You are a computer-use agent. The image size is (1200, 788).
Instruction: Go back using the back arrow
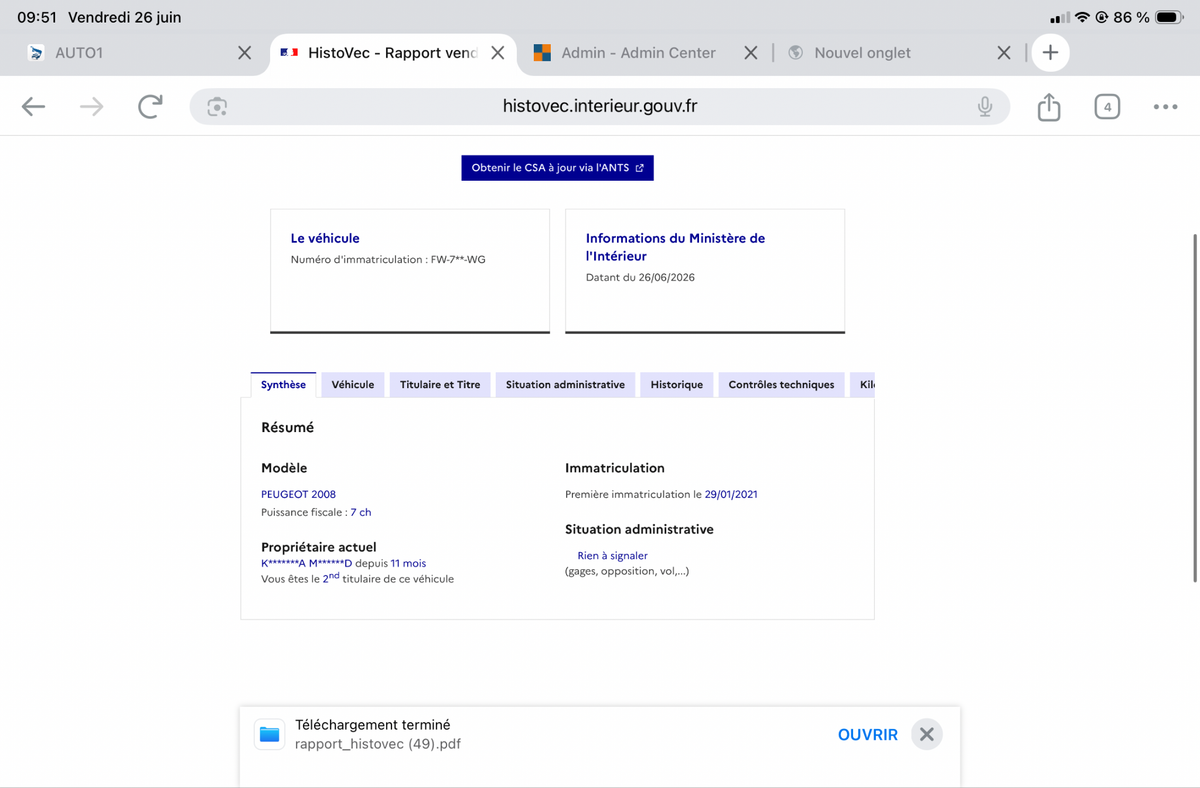point(33,107)
